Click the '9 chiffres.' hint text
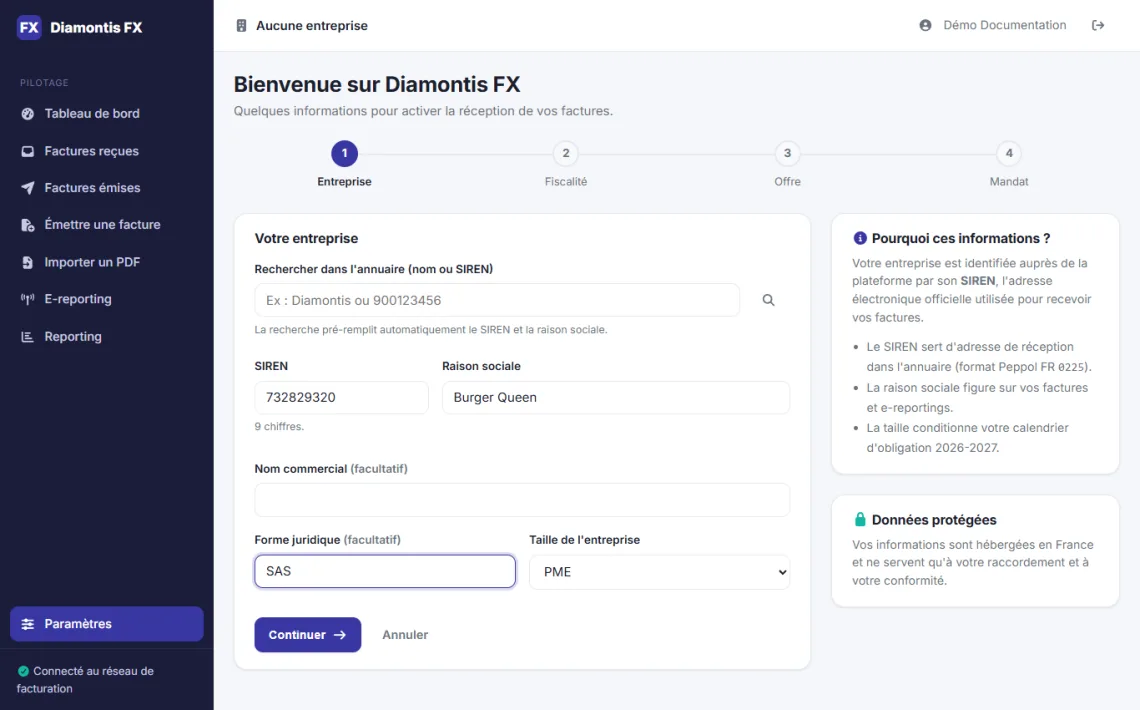The height and width of the screenshot is (710, 1140). click(x=279, y=427)
